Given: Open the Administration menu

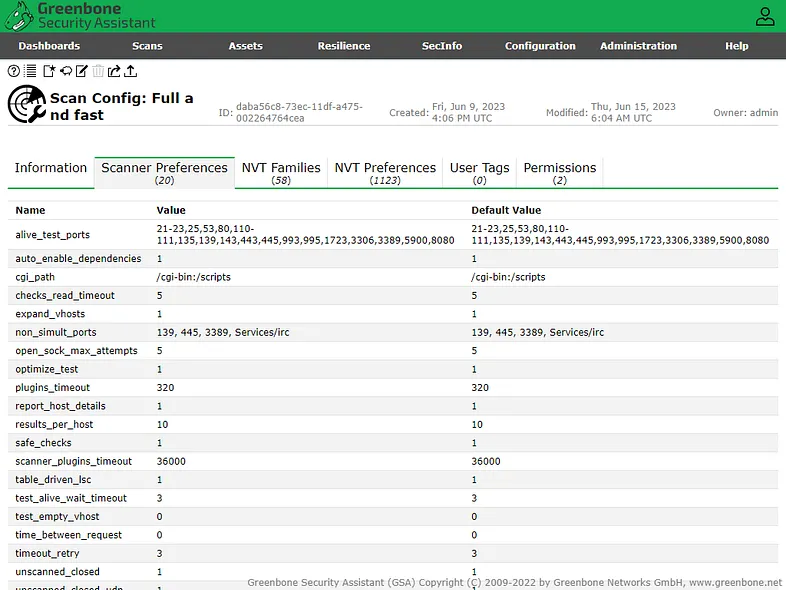Looking at the screenshot, I should [x=639, y=46].
